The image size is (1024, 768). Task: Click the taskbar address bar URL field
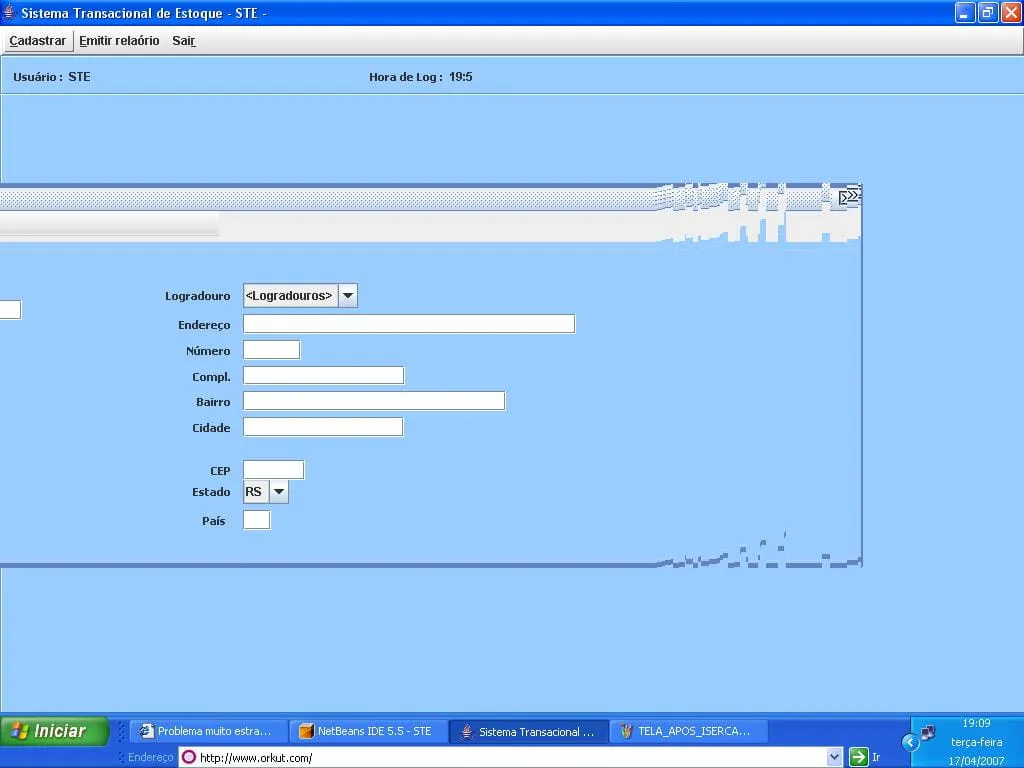pyautogui.click(x=503, y=758)
